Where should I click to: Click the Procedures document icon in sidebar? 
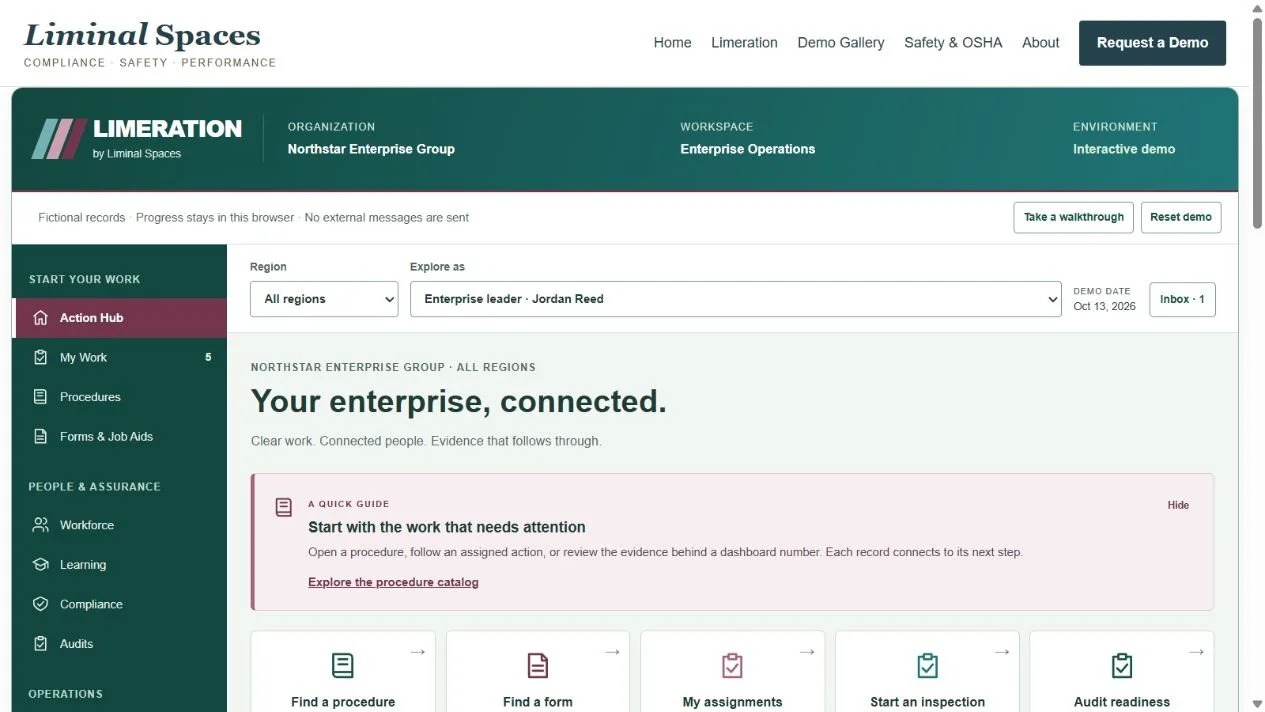[x=40, y=397]
